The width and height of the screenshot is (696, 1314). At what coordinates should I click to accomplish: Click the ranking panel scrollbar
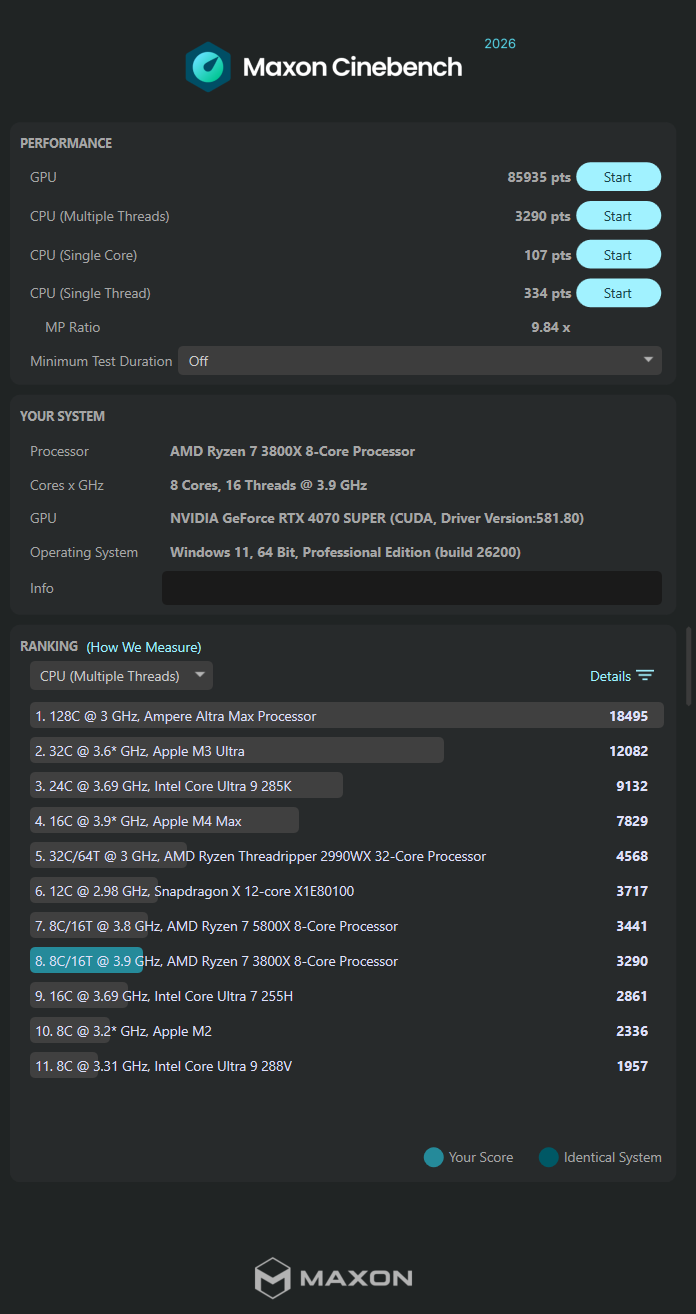click(x=688, y=667)
